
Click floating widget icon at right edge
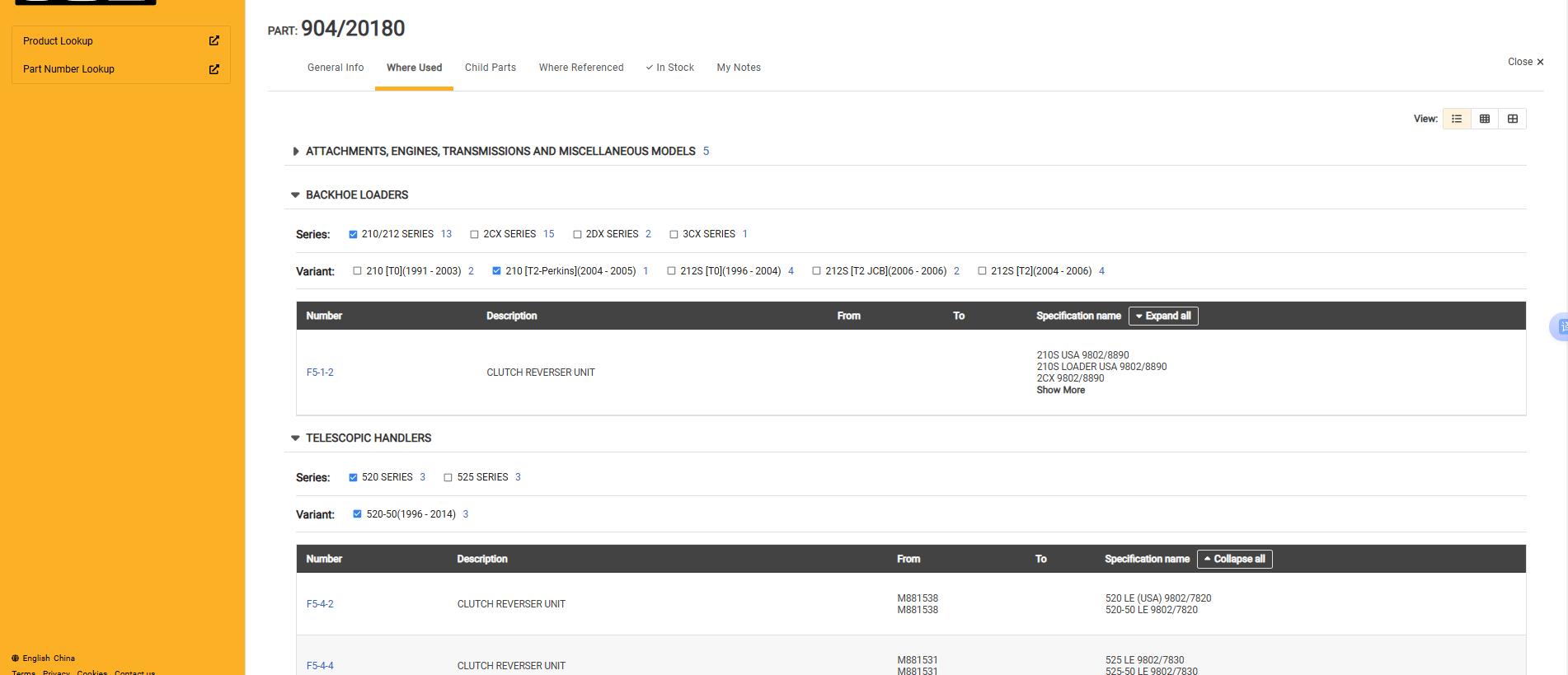tap(1560, 327)
